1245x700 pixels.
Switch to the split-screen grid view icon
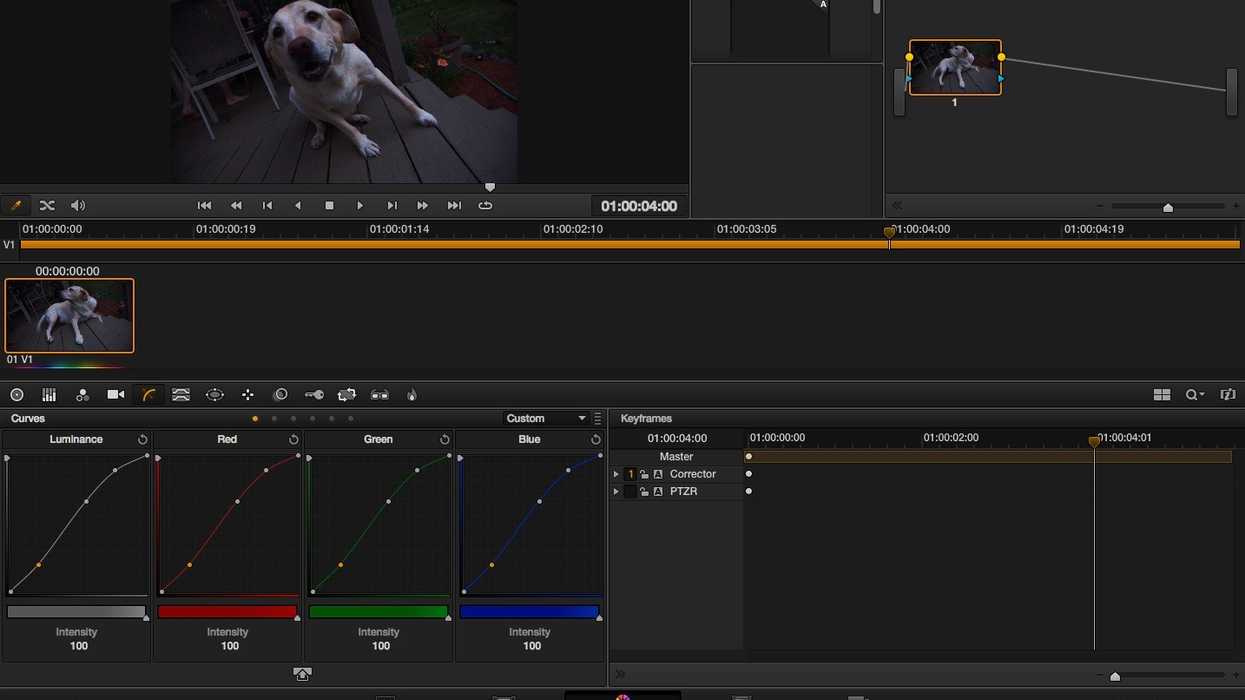pos(1162,395)
